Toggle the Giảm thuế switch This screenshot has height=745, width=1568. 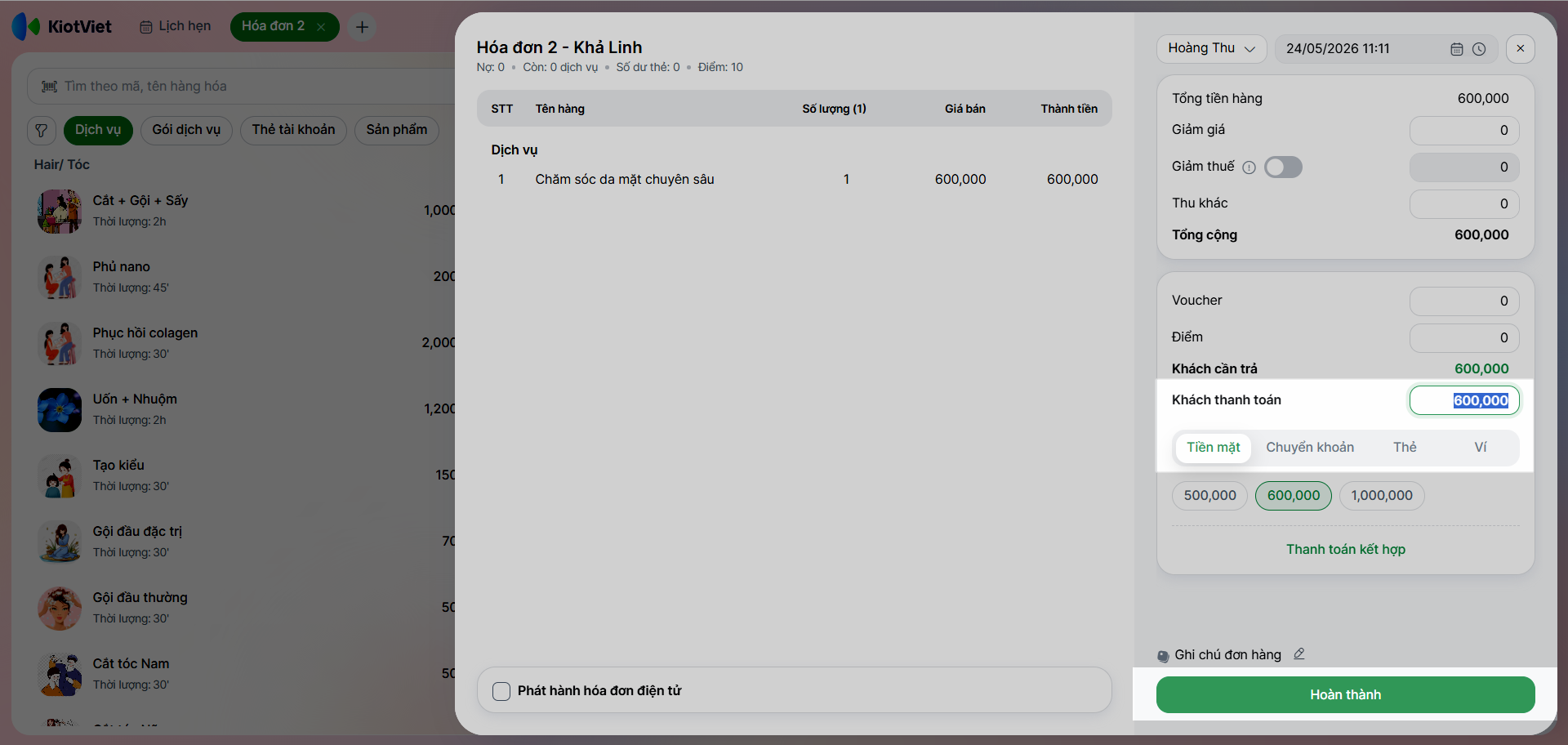click(1283, 167)
